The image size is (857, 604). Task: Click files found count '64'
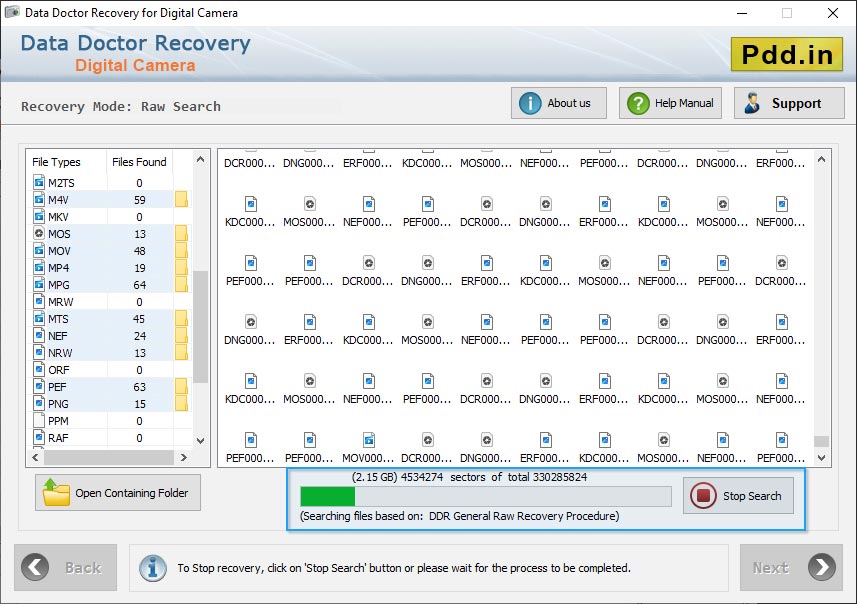pos(140,285)
